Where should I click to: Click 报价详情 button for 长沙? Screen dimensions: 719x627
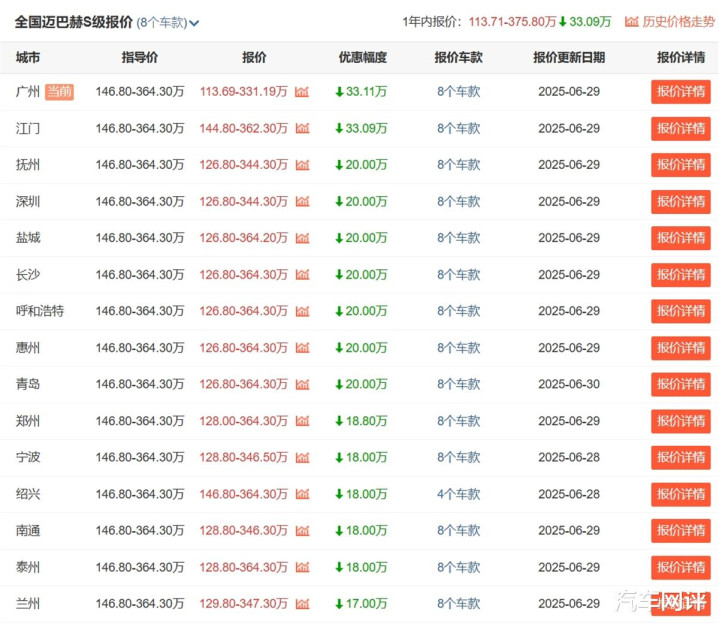point(680,275)
